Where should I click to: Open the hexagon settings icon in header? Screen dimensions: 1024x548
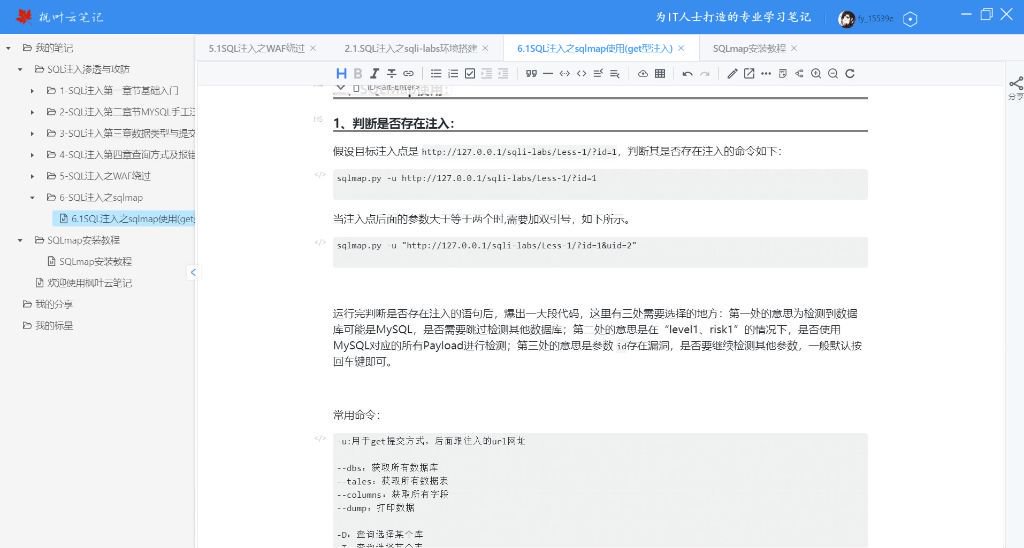coord(910,19)
